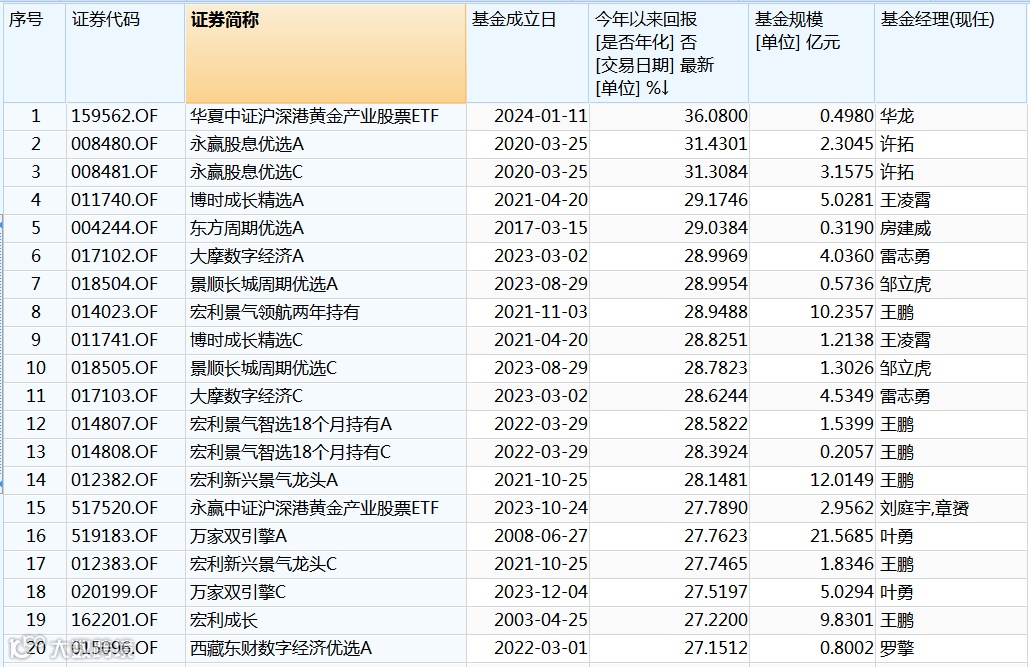Click fund size value 10.2357

(841, 311)
